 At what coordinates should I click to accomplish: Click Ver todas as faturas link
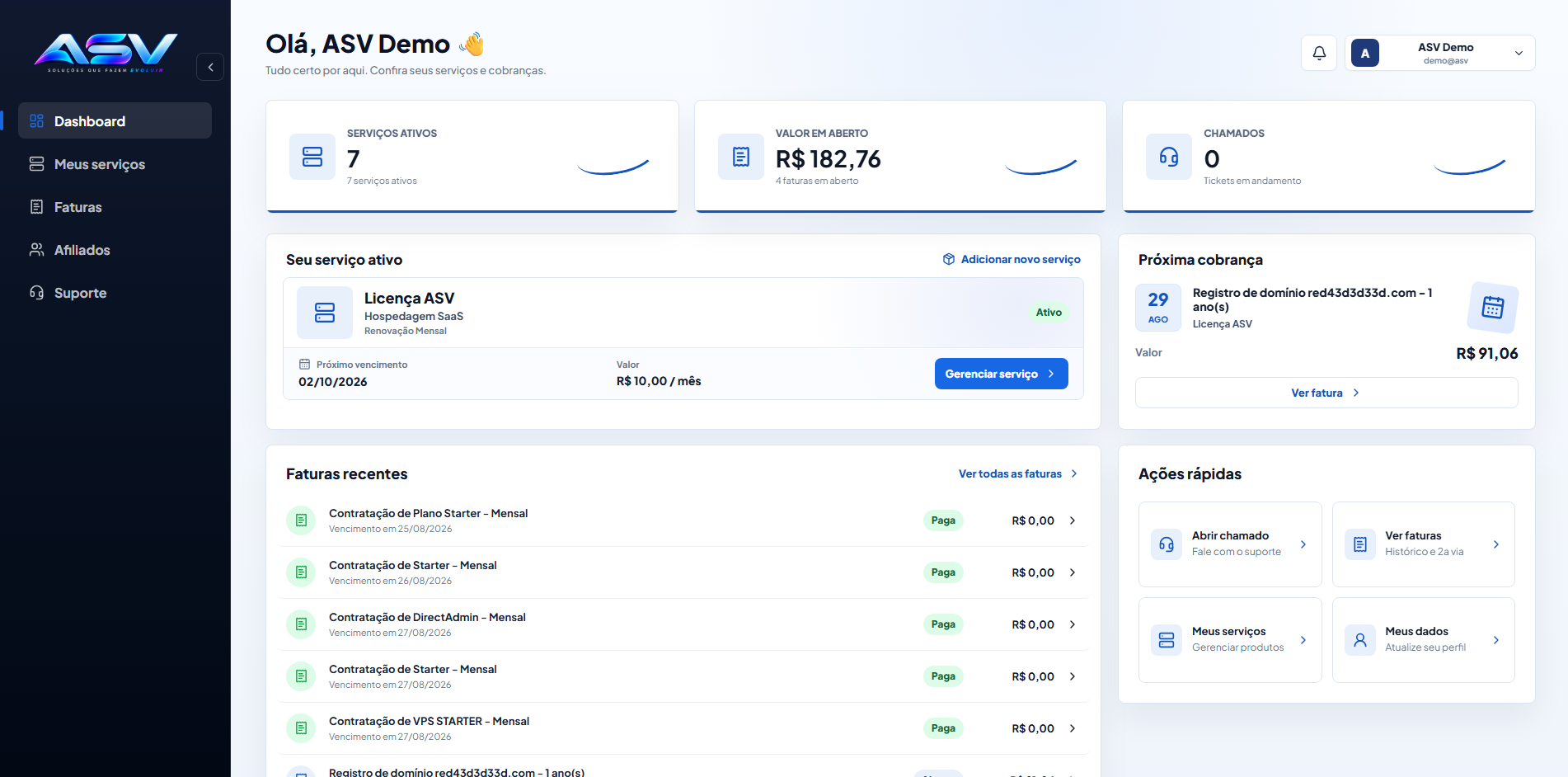click(x=1018, y=473)
